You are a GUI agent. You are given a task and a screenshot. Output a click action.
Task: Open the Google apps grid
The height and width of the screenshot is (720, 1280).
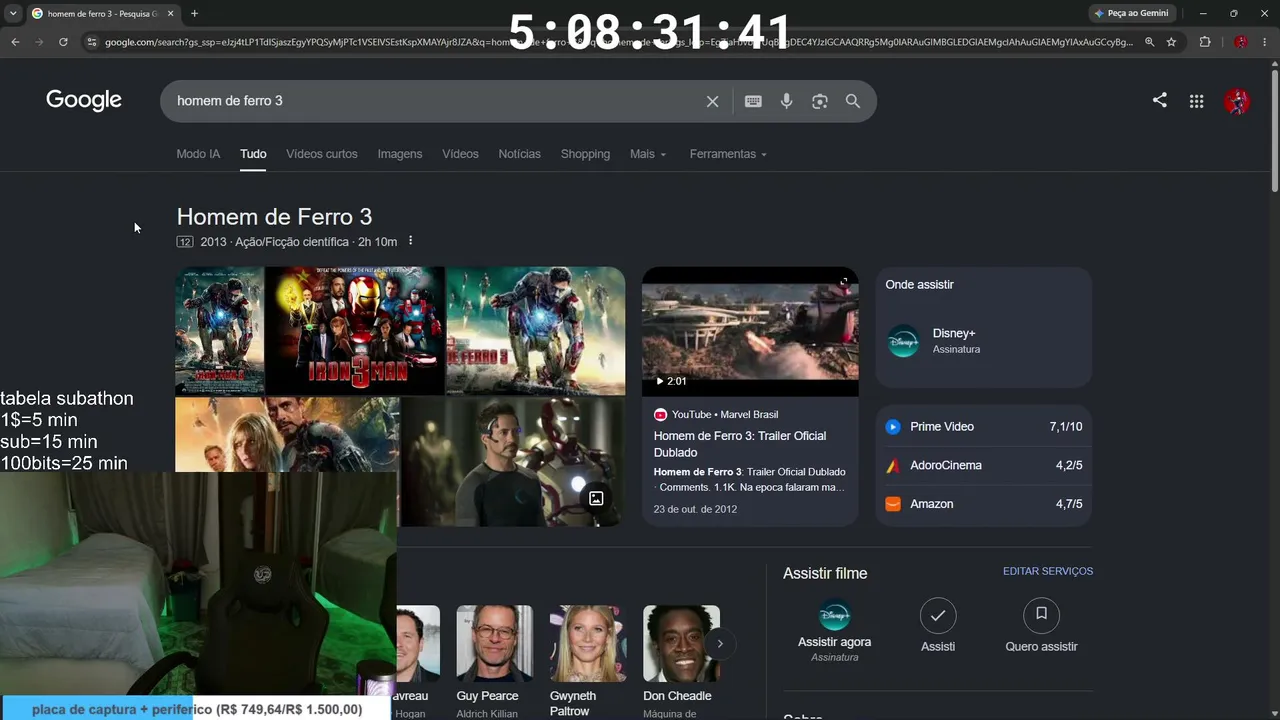1196,101
